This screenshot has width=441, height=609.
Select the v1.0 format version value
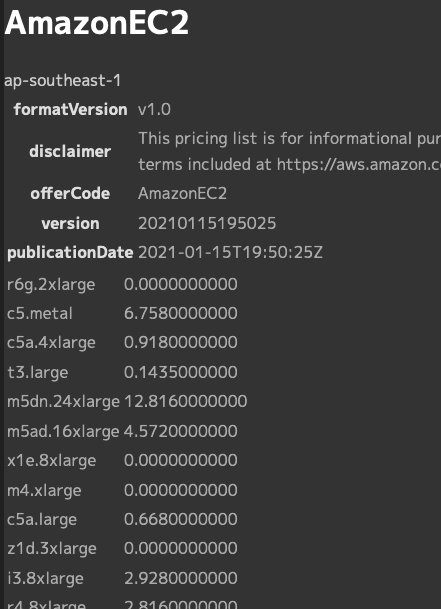click(154, 110)
